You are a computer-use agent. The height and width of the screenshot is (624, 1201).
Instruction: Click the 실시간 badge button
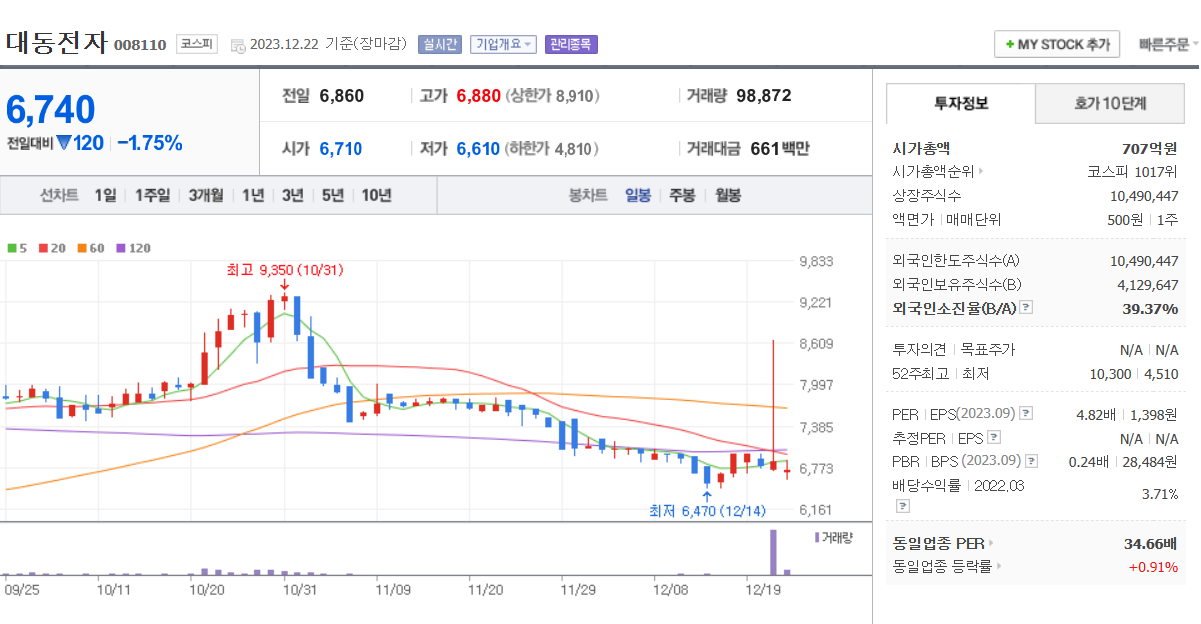440,45
